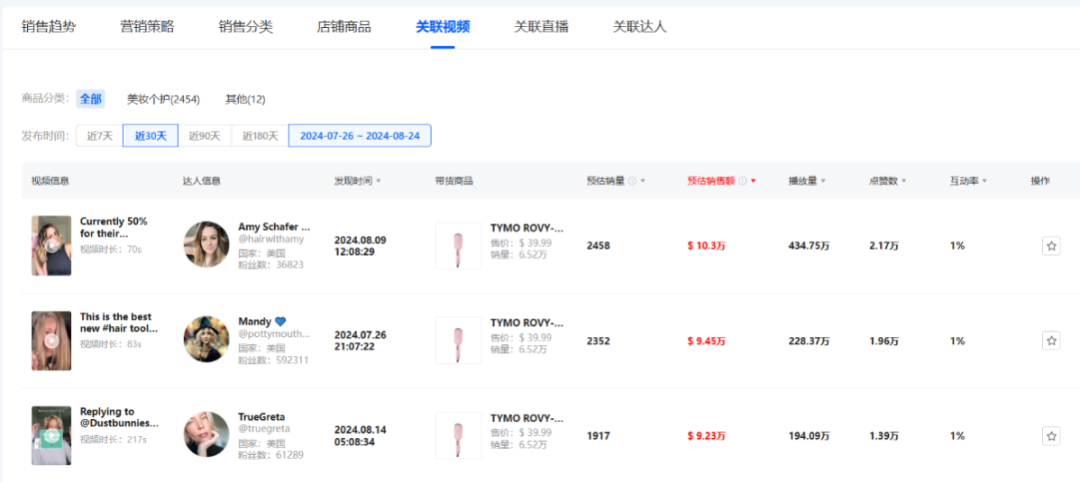The height and width of the screenshot is (483, 1080).
Task: Open TYMO ROVY product image in first row
Action: point(458,246)
